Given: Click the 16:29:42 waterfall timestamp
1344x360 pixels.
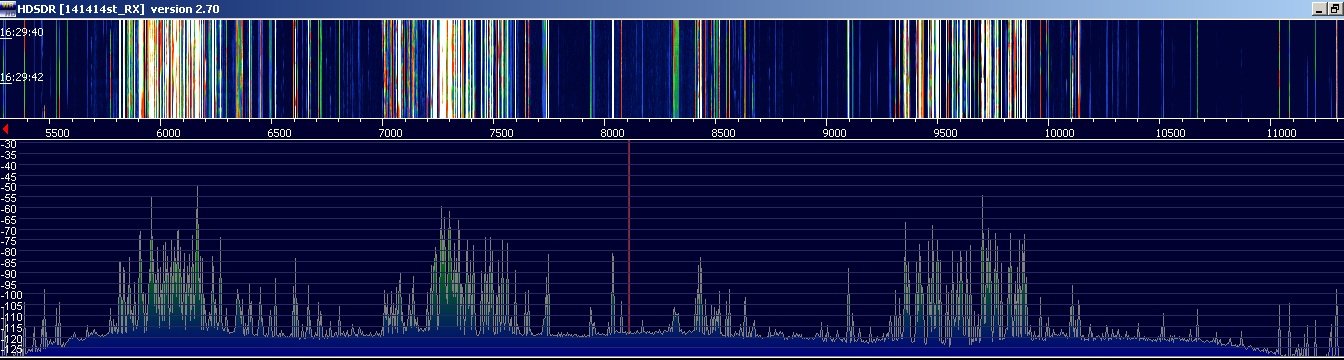Looking at the screenshot, I should [x=21, y=77].
